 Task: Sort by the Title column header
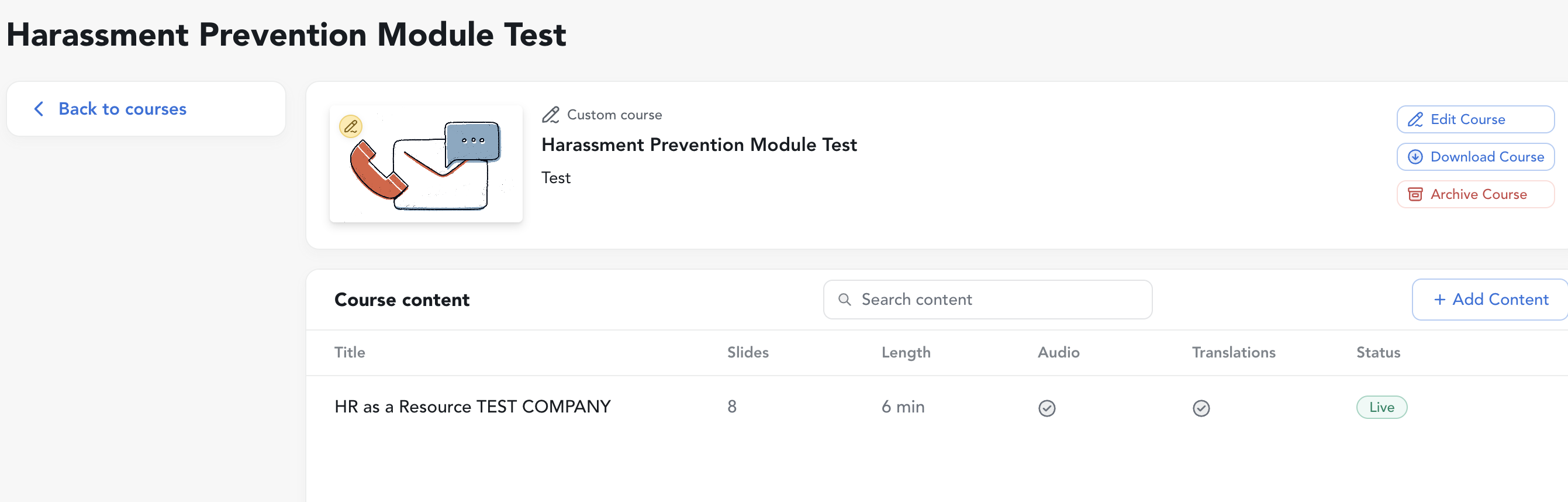click(x=350, y=353)
